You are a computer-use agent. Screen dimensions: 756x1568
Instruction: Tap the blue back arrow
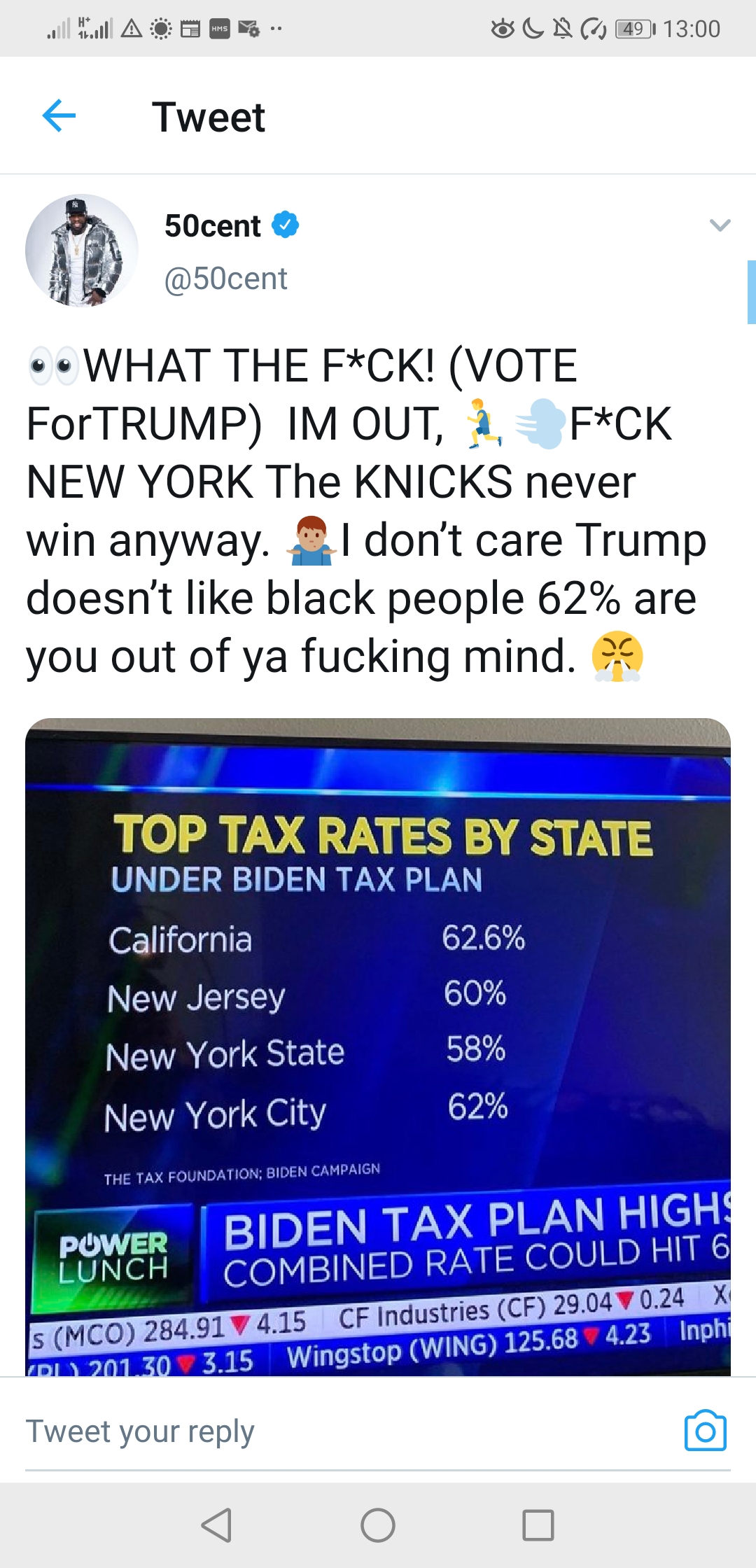tap(59, 115)
